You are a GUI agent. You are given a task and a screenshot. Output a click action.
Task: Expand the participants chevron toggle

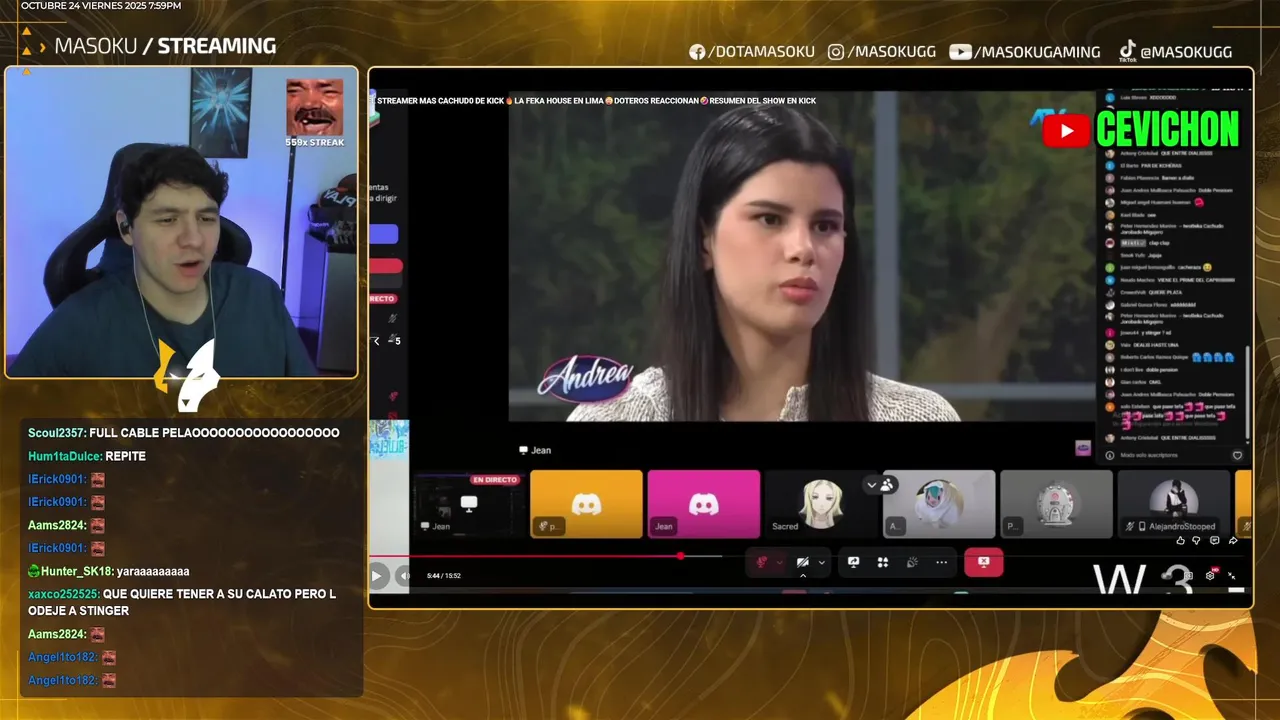(871, 484)
